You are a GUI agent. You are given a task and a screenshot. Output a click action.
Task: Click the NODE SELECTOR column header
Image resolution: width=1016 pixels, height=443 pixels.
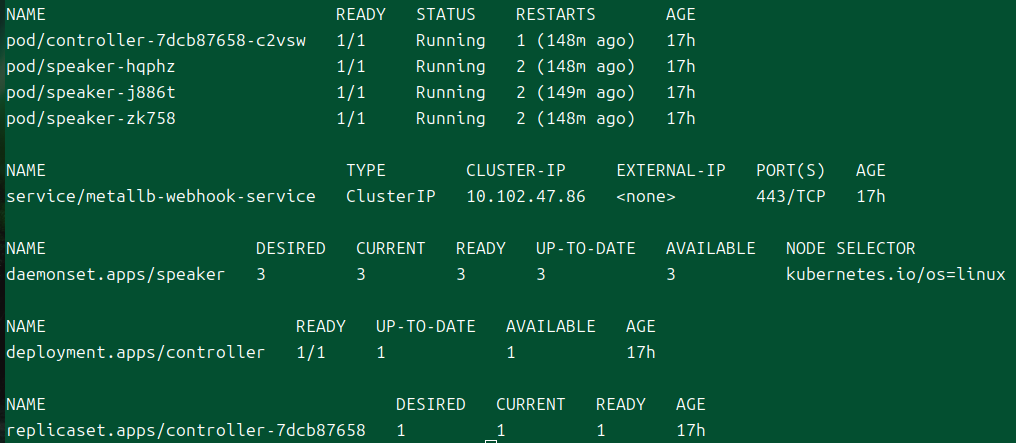[x=850, y=249]
